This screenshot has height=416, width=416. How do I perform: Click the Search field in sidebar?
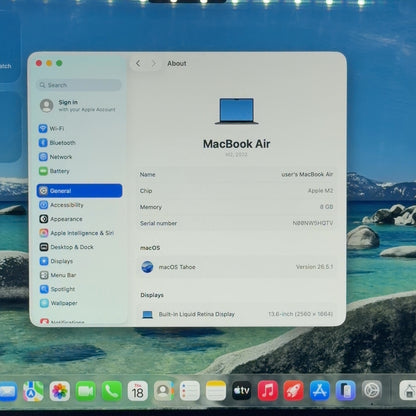[x=79, y=85]
